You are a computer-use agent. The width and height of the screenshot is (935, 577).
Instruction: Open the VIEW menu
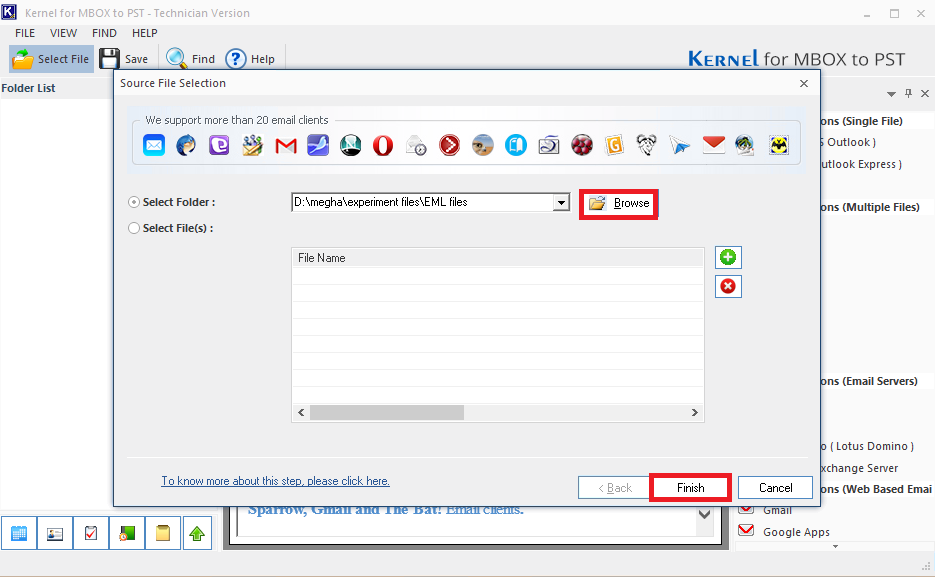coord(63,33)
